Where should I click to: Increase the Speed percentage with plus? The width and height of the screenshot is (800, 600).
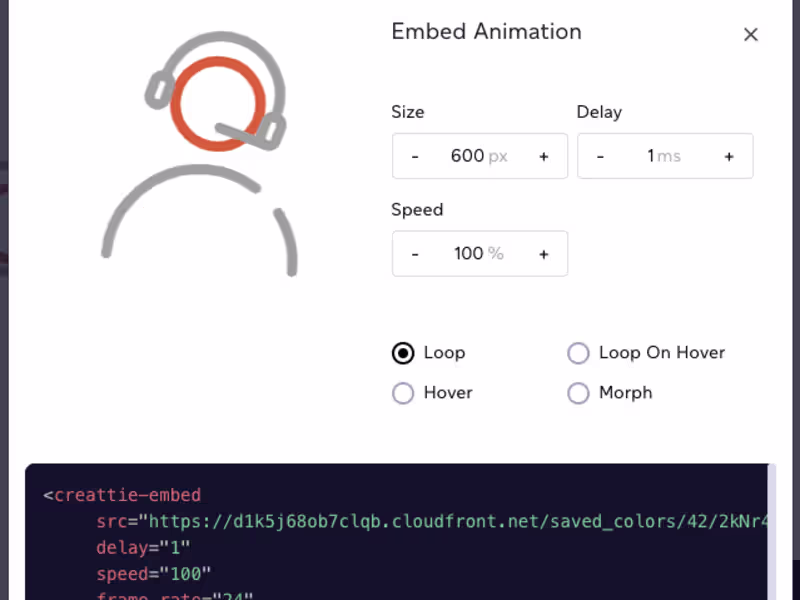coord(544,254)
